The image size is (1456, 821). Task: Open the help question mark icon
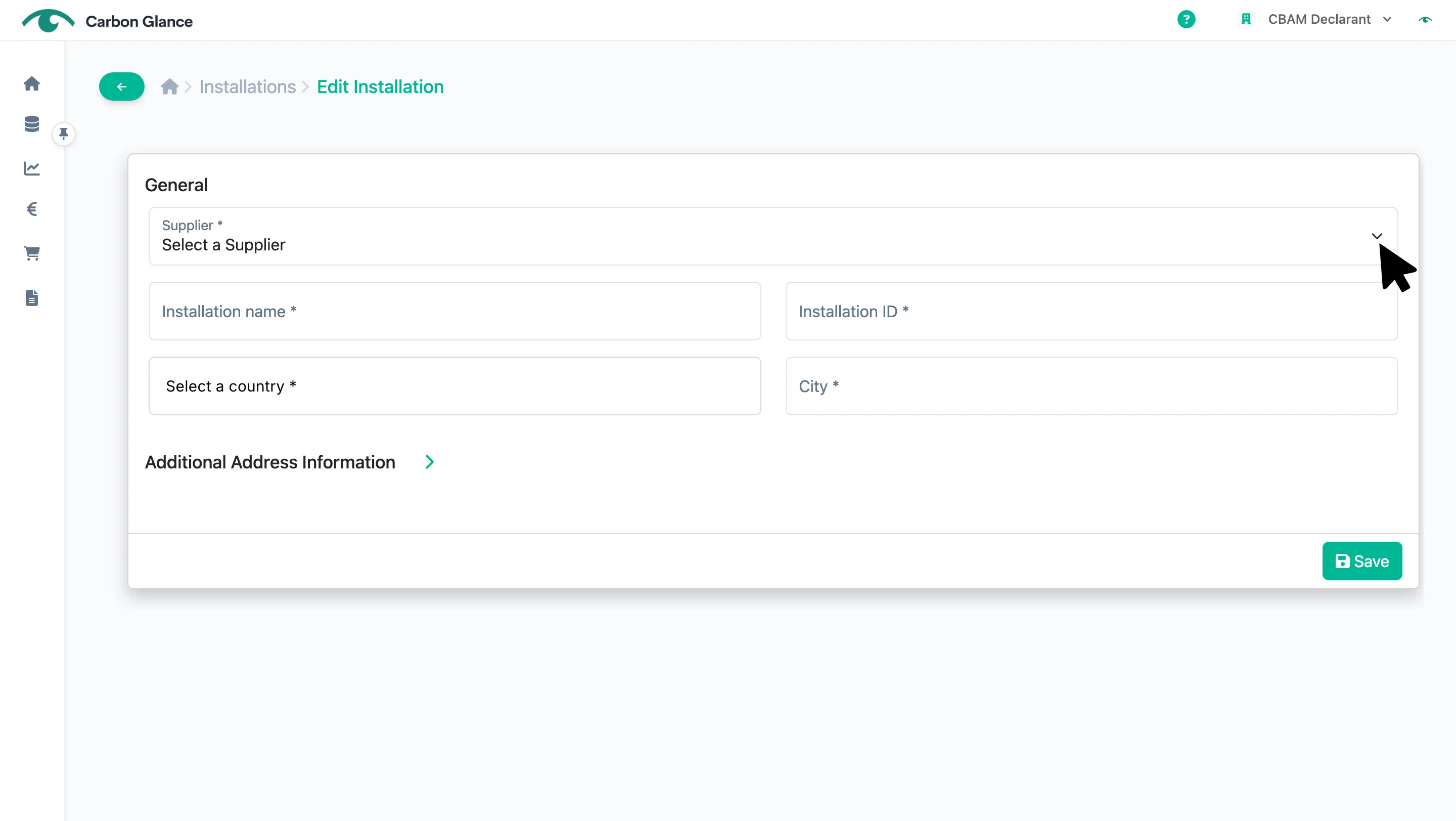click(x=1186, y=19)
